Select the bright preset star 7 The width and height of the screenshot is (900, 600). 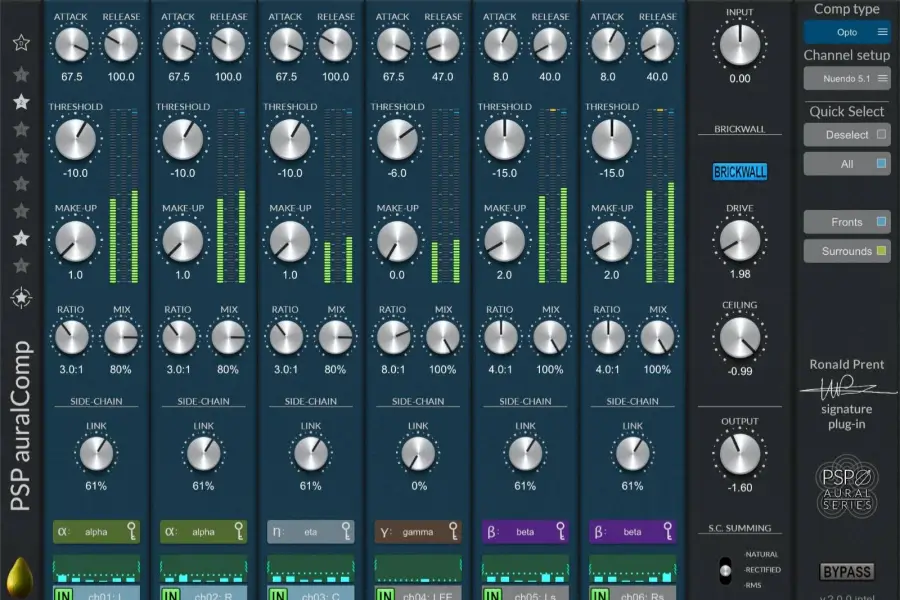coord(21,238)
